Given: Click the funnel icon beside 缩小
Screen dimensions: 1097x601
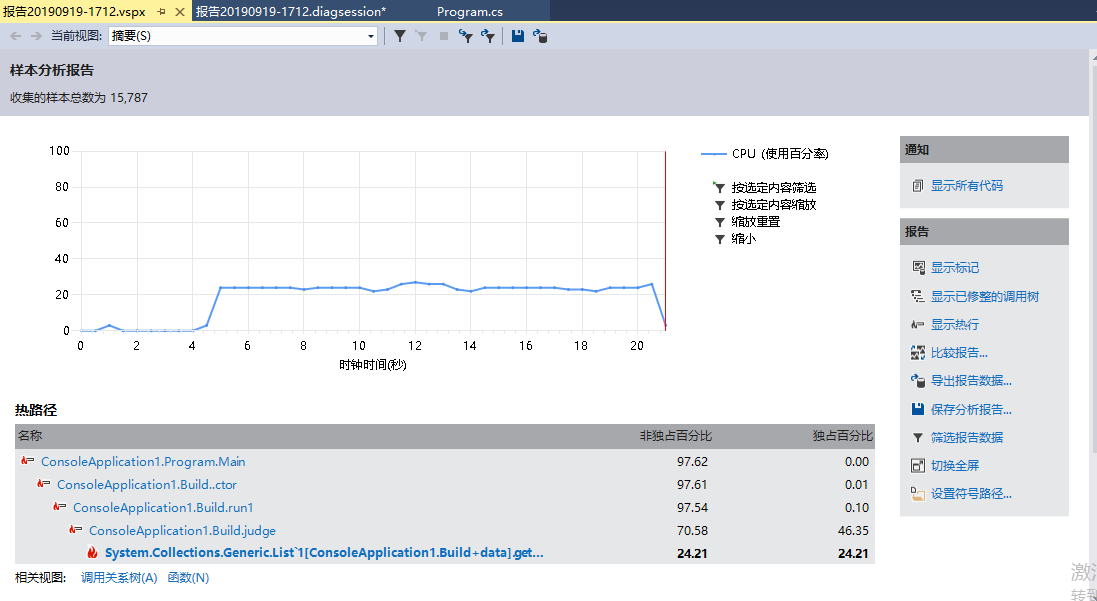Looking at the screenshot, I should 719,239.
